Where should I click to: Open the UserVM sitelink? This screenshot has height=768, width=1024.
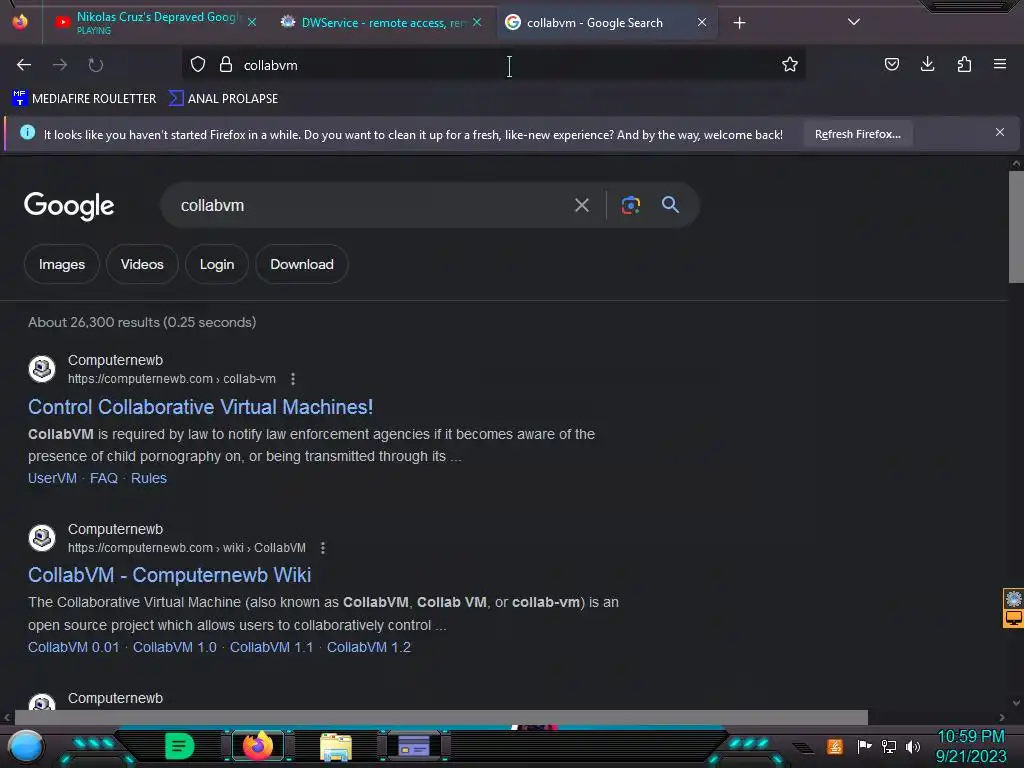[x=52, y=478]
